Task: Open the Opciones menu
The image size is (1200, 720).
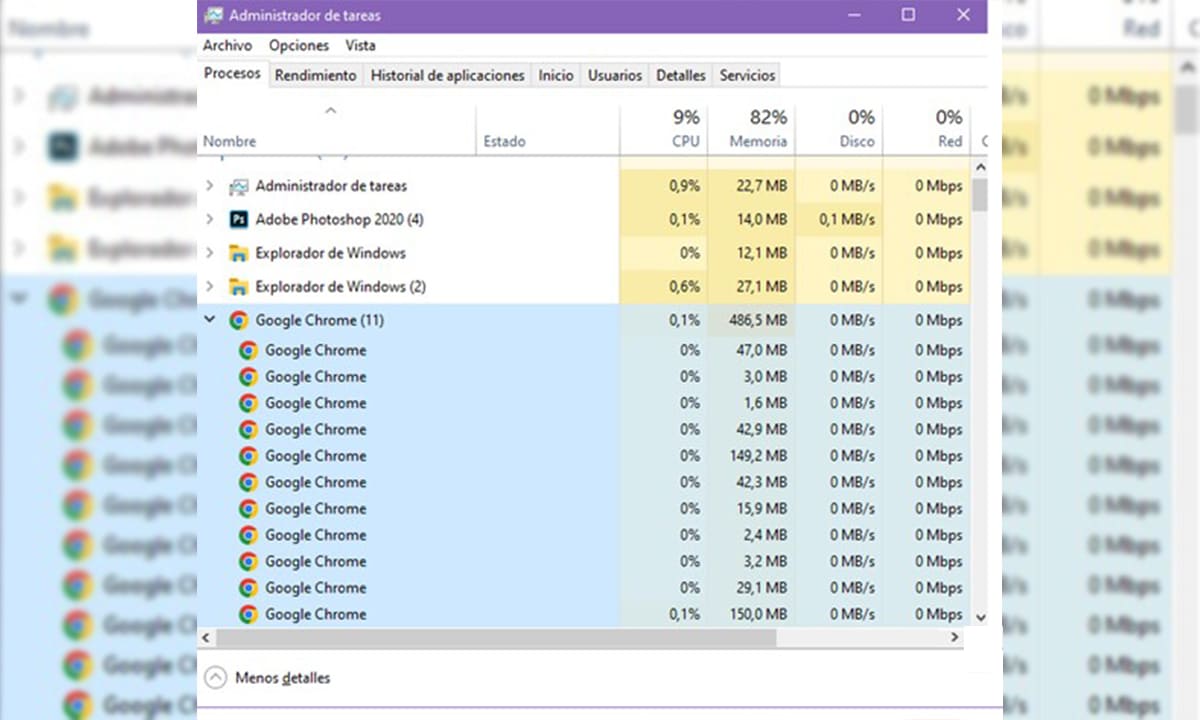Action: (x=299, y=46)
